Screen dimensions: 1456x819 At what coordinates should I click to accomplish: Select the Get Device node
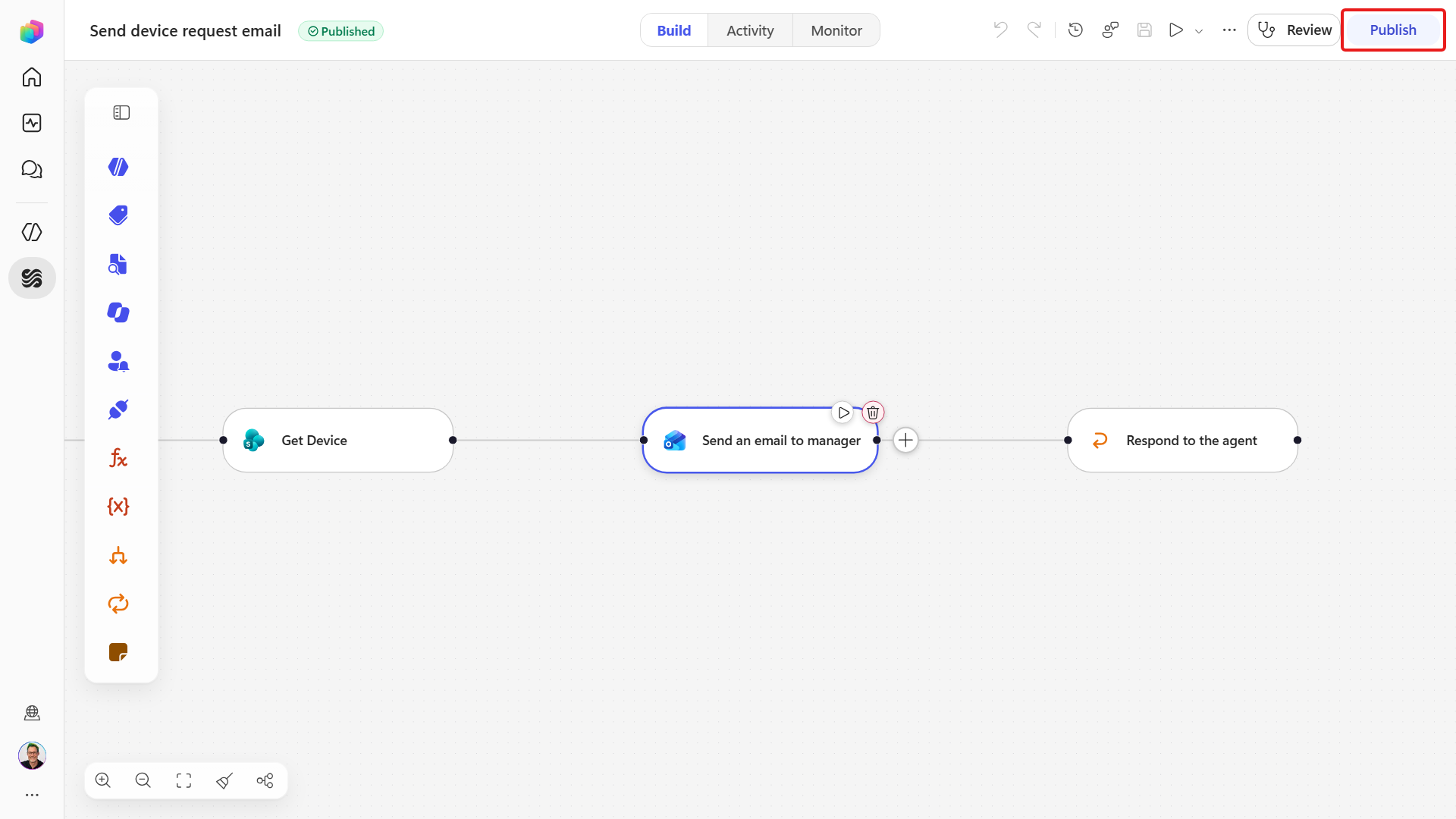[338, 440]
